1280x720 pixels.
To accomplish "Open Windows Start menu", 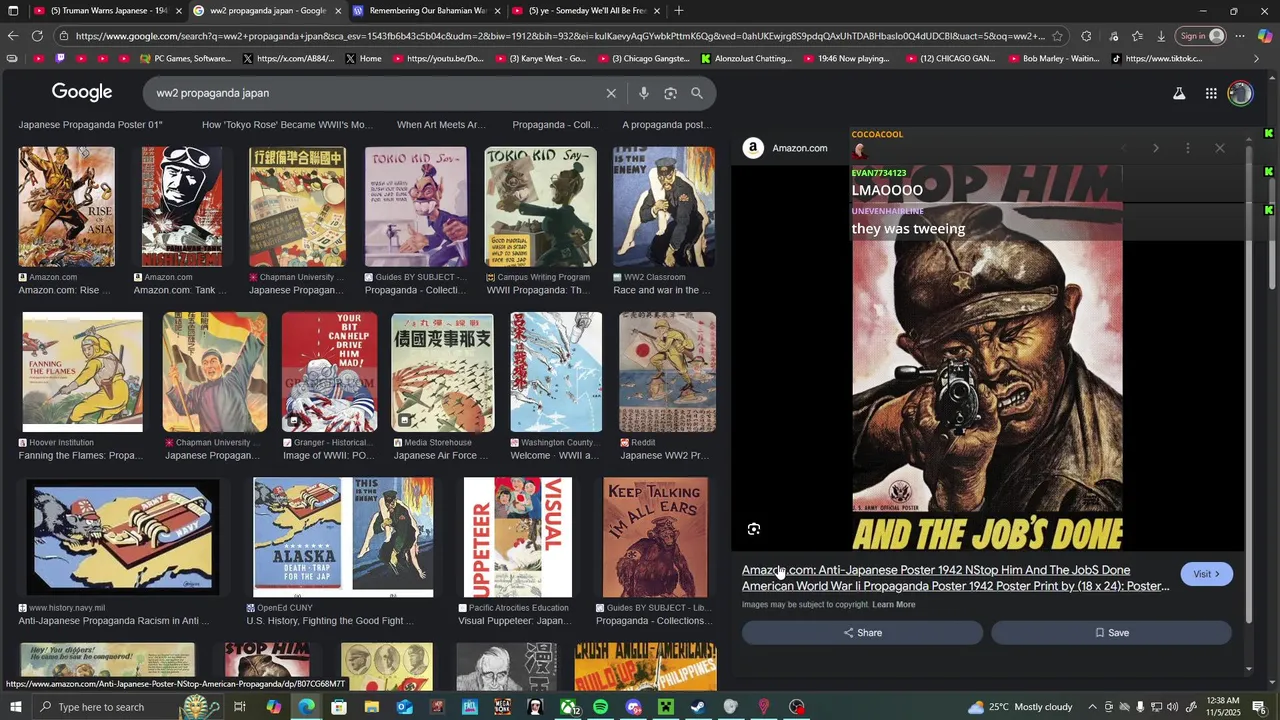I will [x=15, y=707].
